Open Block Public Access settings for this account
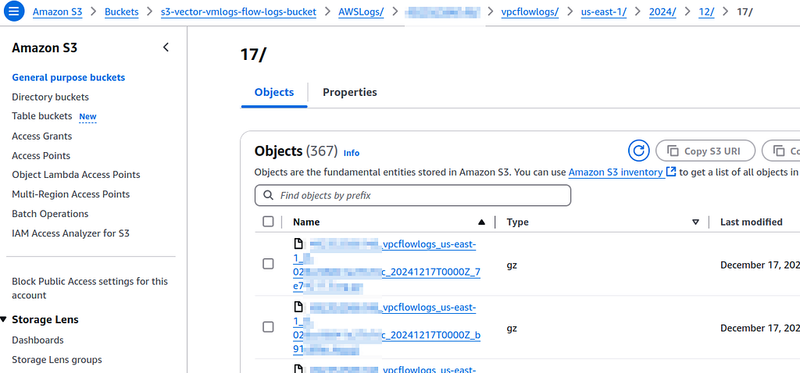Image resolution: width=800 pixels, height=373 pixels. [x=90, y=288]
